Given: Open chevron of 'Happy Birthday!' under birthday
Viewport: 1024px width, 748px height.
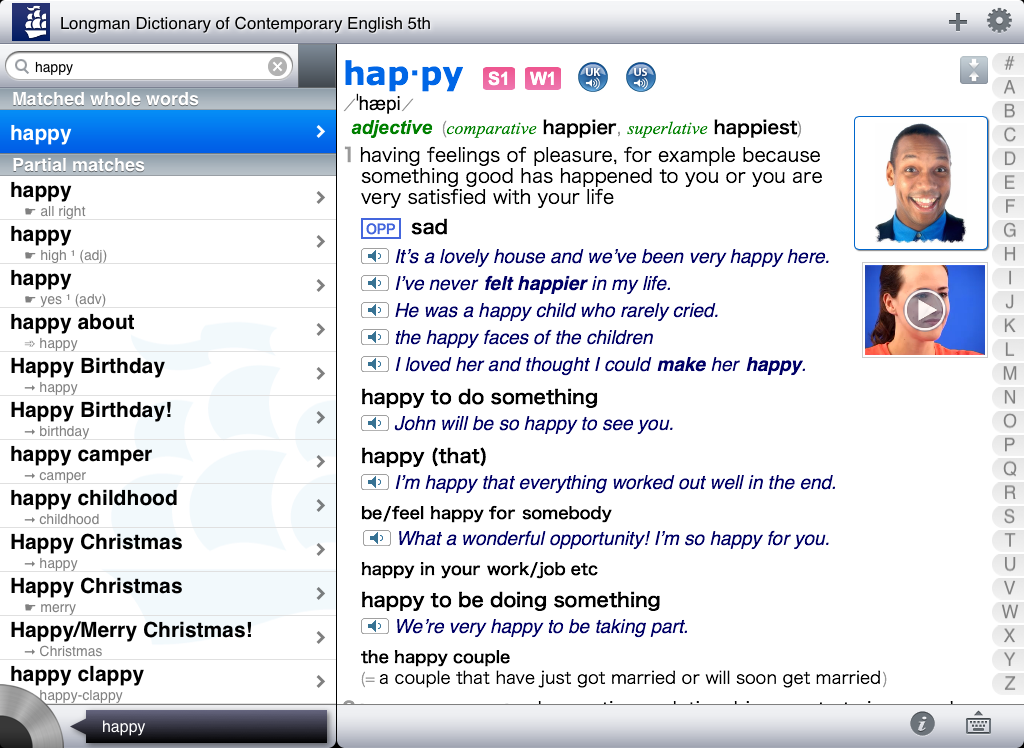Looking at the screenshot, I should 321,417.
